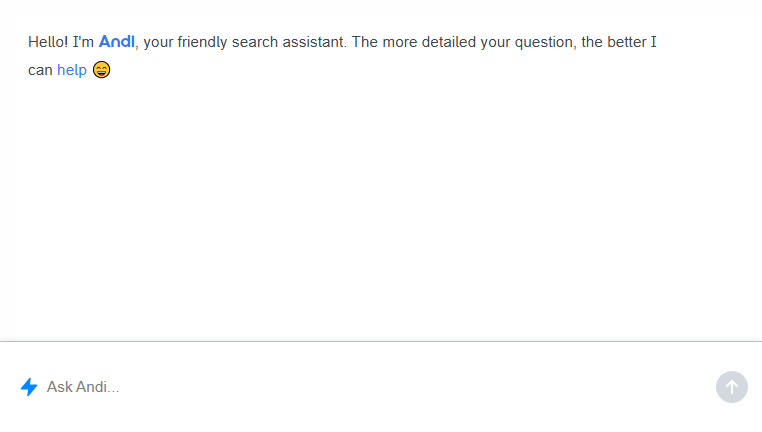Follow the blue help link
This screenshot has width=762, height=432.
(72, 70)
